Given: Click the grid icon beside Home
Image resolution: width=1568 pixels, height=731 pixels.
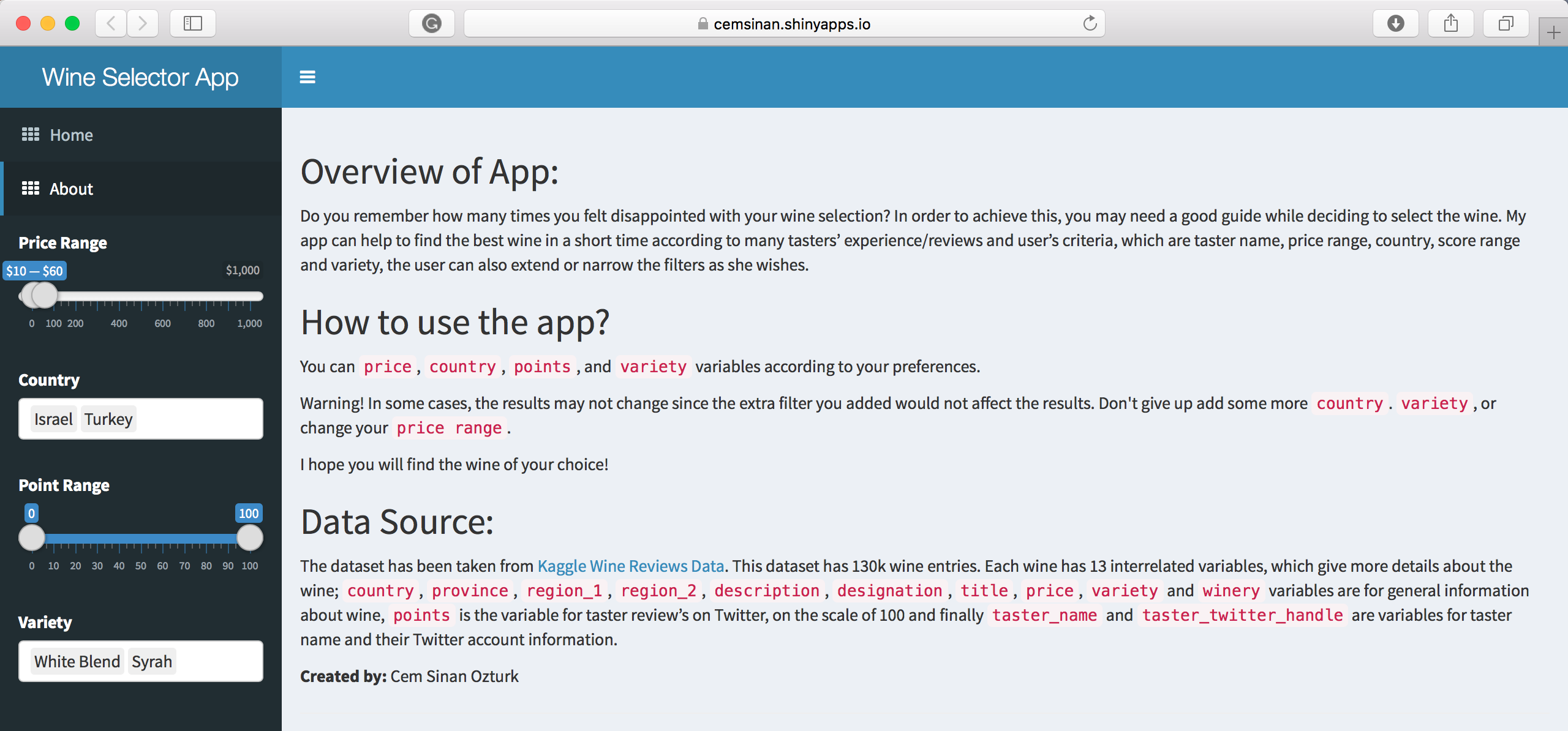Looking at the screenshot, I should tap(31, 135).
